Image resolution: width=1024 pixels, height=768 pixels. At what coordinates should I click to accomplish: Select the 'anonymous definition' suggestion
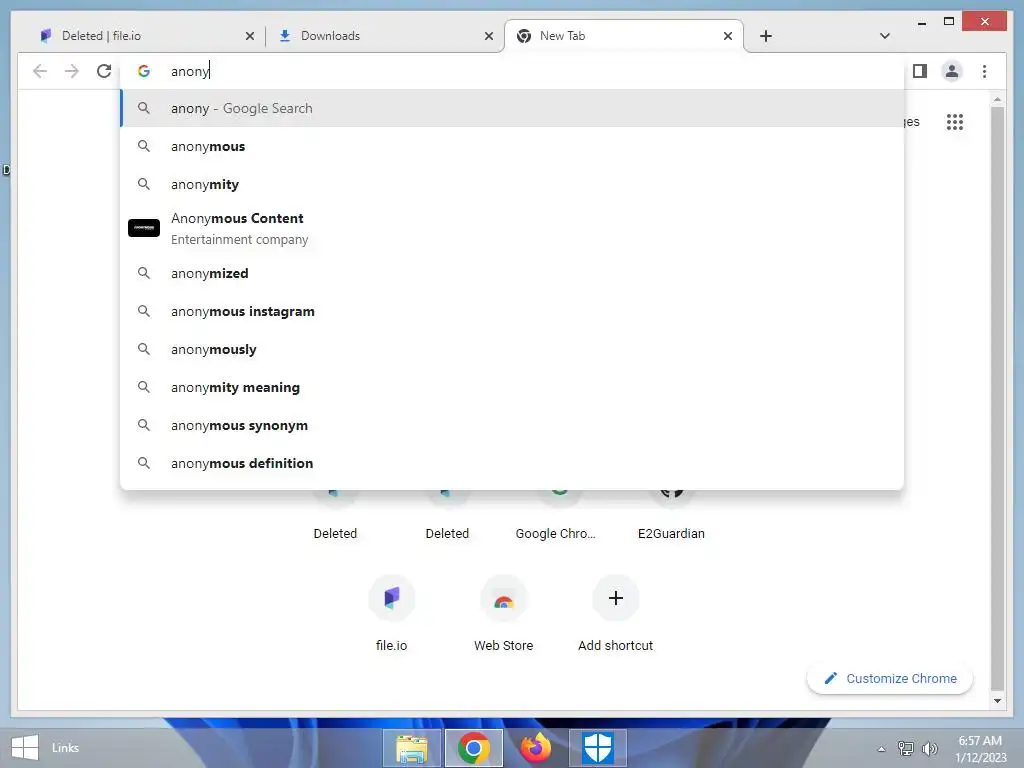(512, 463)
